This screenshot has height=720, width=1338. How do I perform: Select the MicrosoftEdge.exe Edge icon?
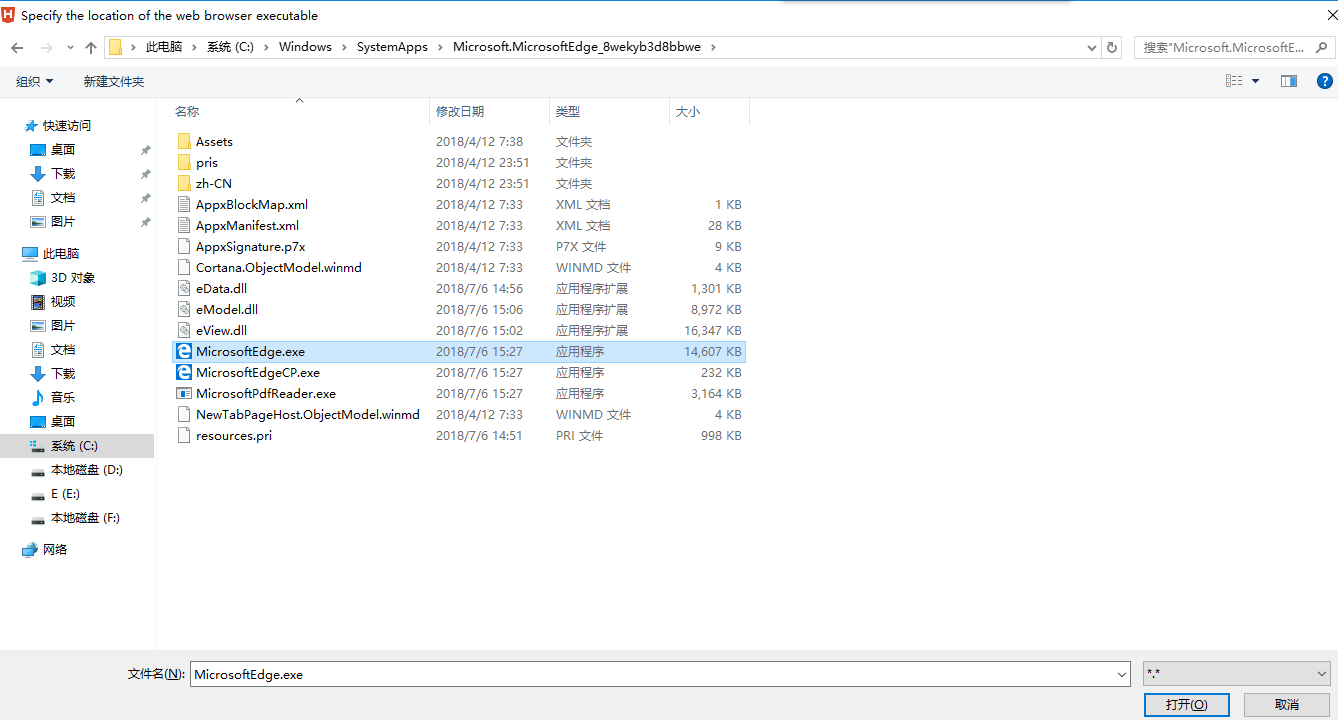tap(183, 351)
